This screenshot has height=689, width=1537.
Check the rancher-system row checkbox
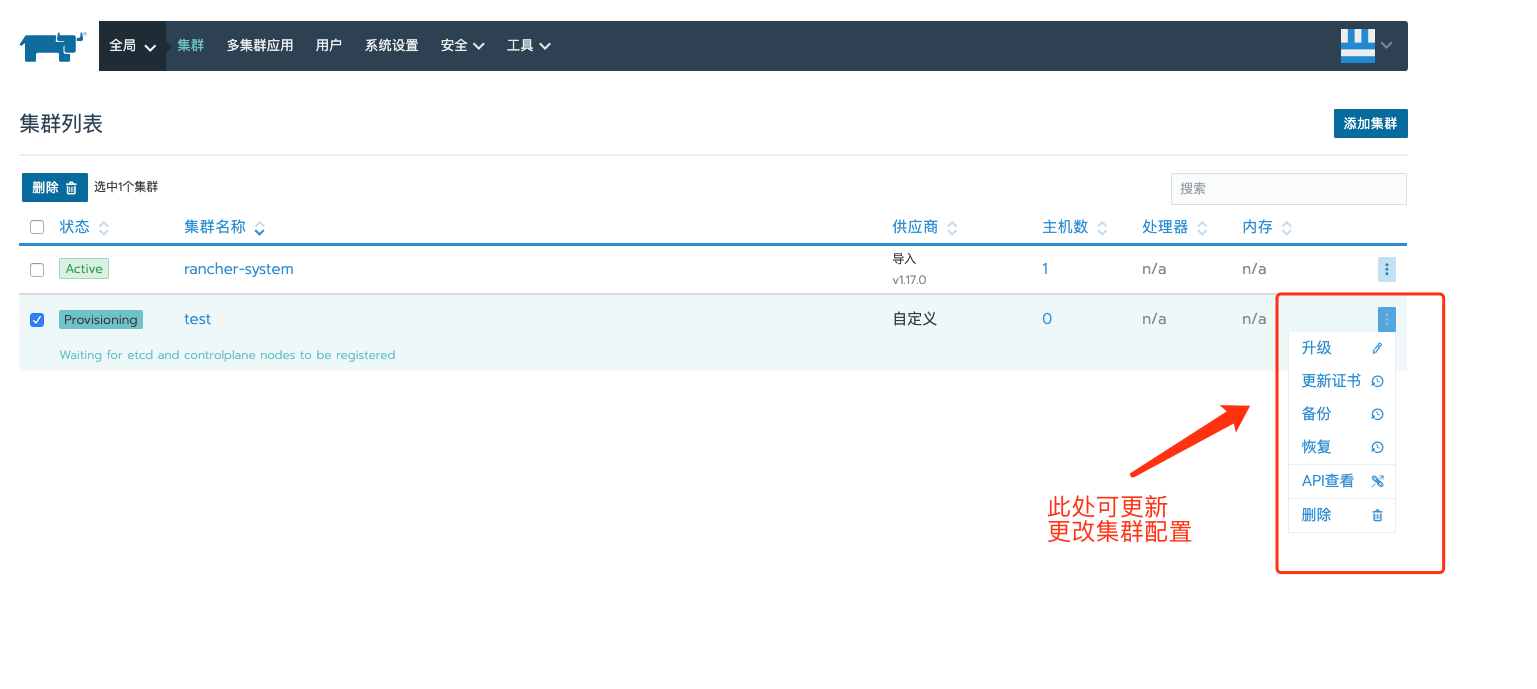[x=37, y=269]
